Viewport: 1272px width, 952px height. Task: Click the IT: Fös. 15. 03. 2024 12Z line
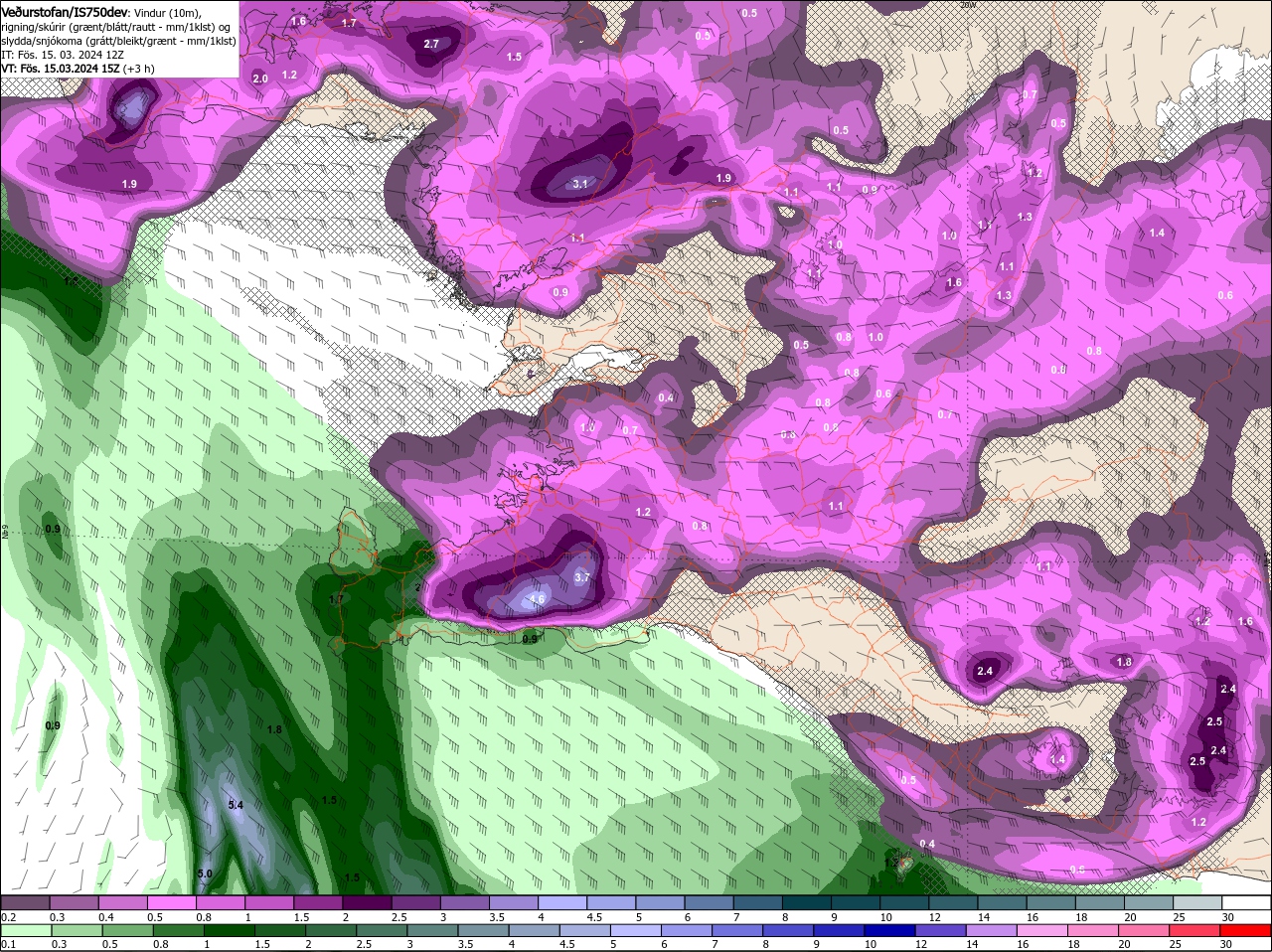tap(63, 55)
